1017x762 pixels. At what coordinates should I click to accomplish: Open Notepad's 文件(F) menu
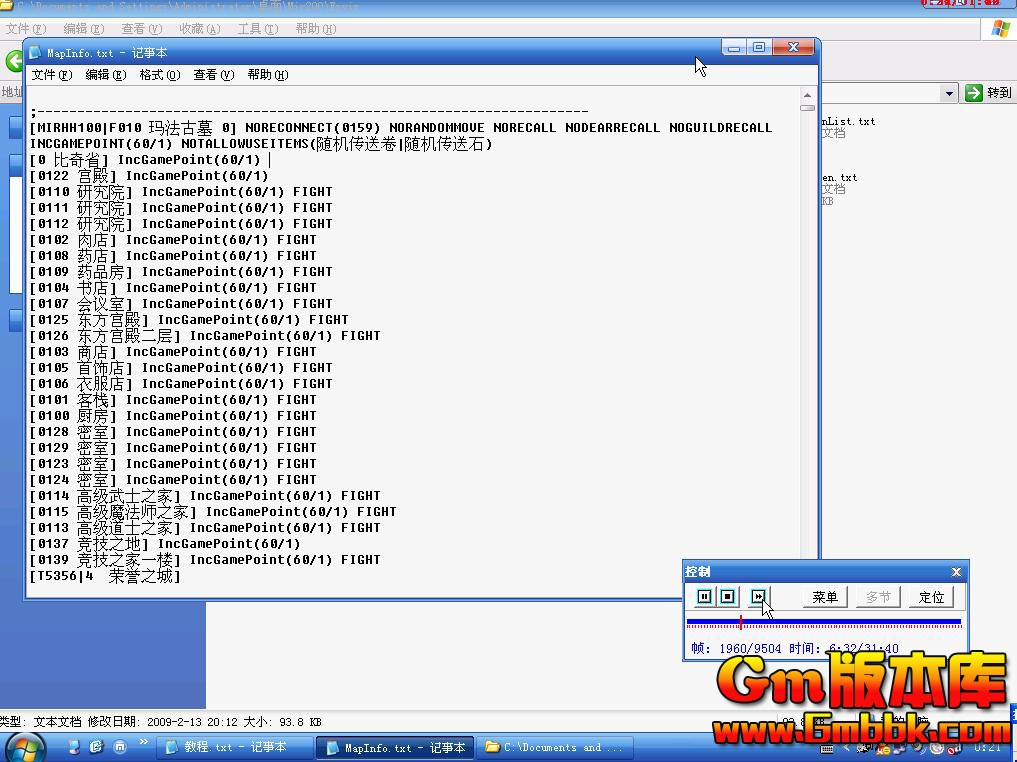point(51,75)
